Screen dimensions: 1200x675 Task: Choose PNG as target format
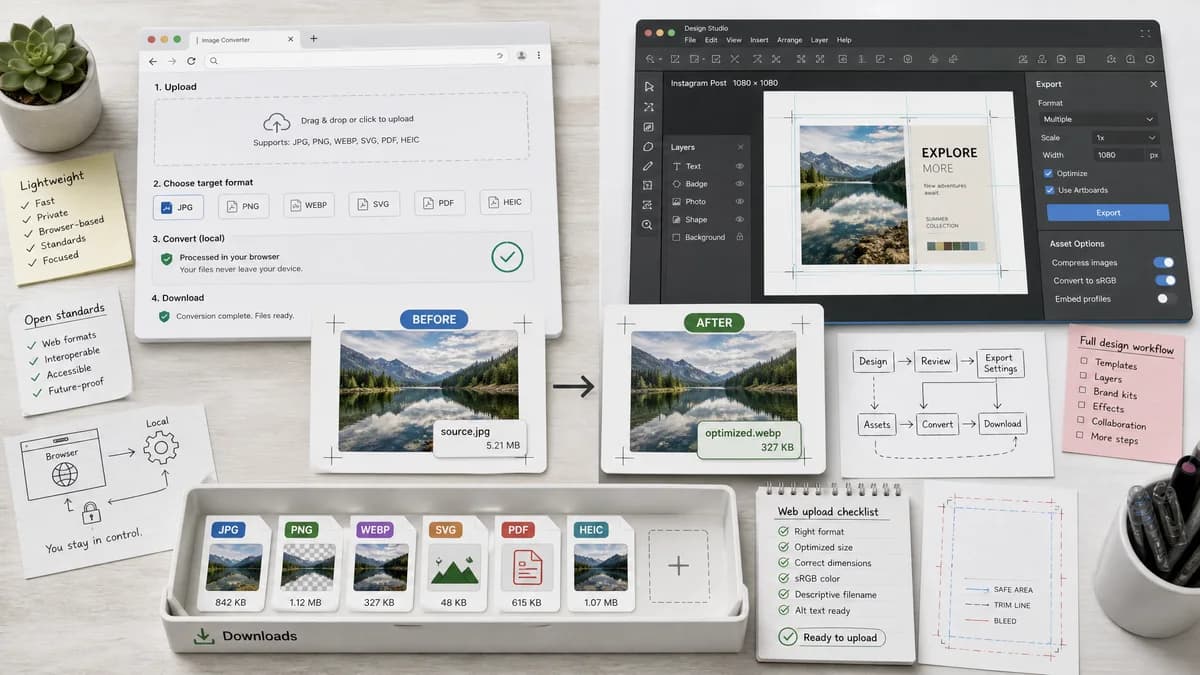click(243, 206)
